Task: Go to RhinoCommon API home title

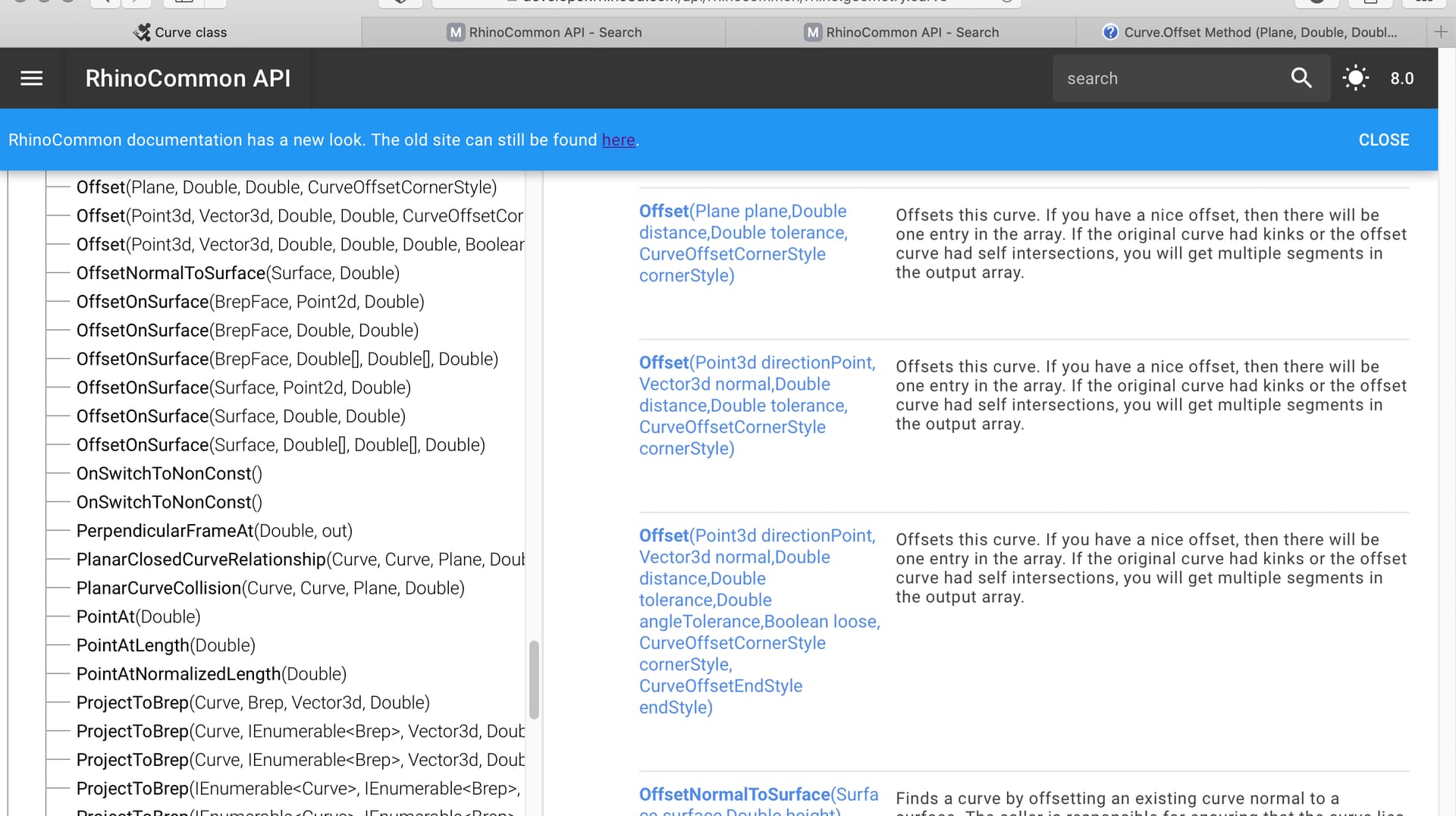Action: tap(188, 78)
